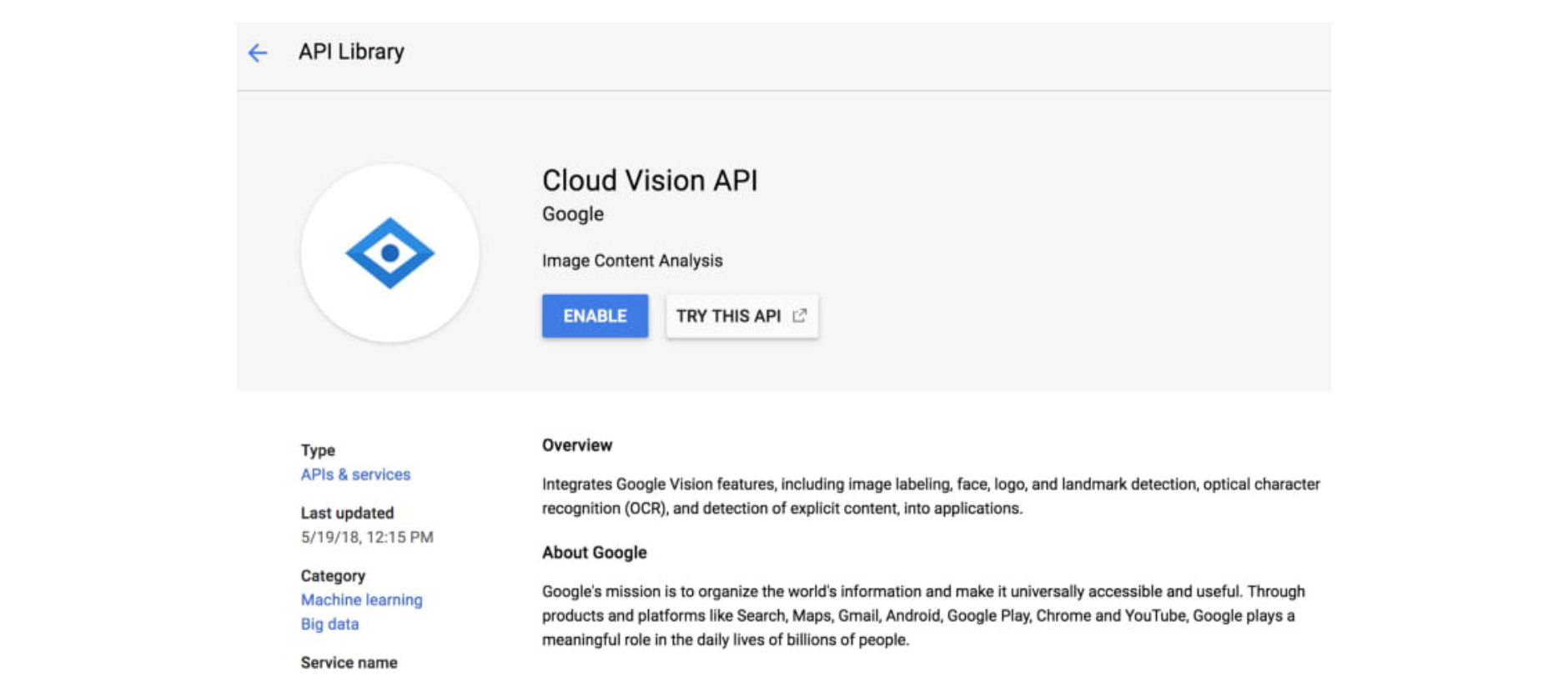1568x697 pixels.
Task: Click the Cloud Vision API heading
Action: (650, 180)
